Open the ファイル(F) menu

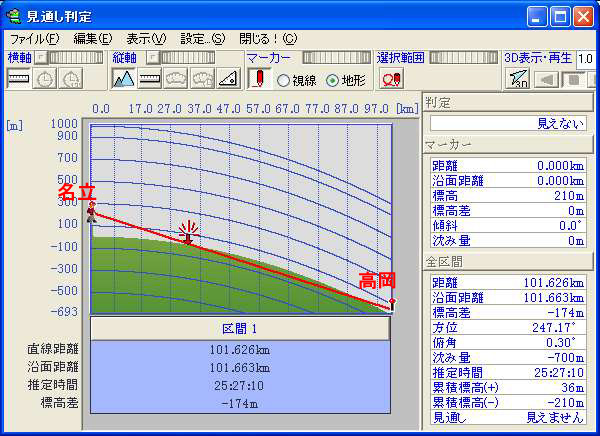tap(34, 39)
